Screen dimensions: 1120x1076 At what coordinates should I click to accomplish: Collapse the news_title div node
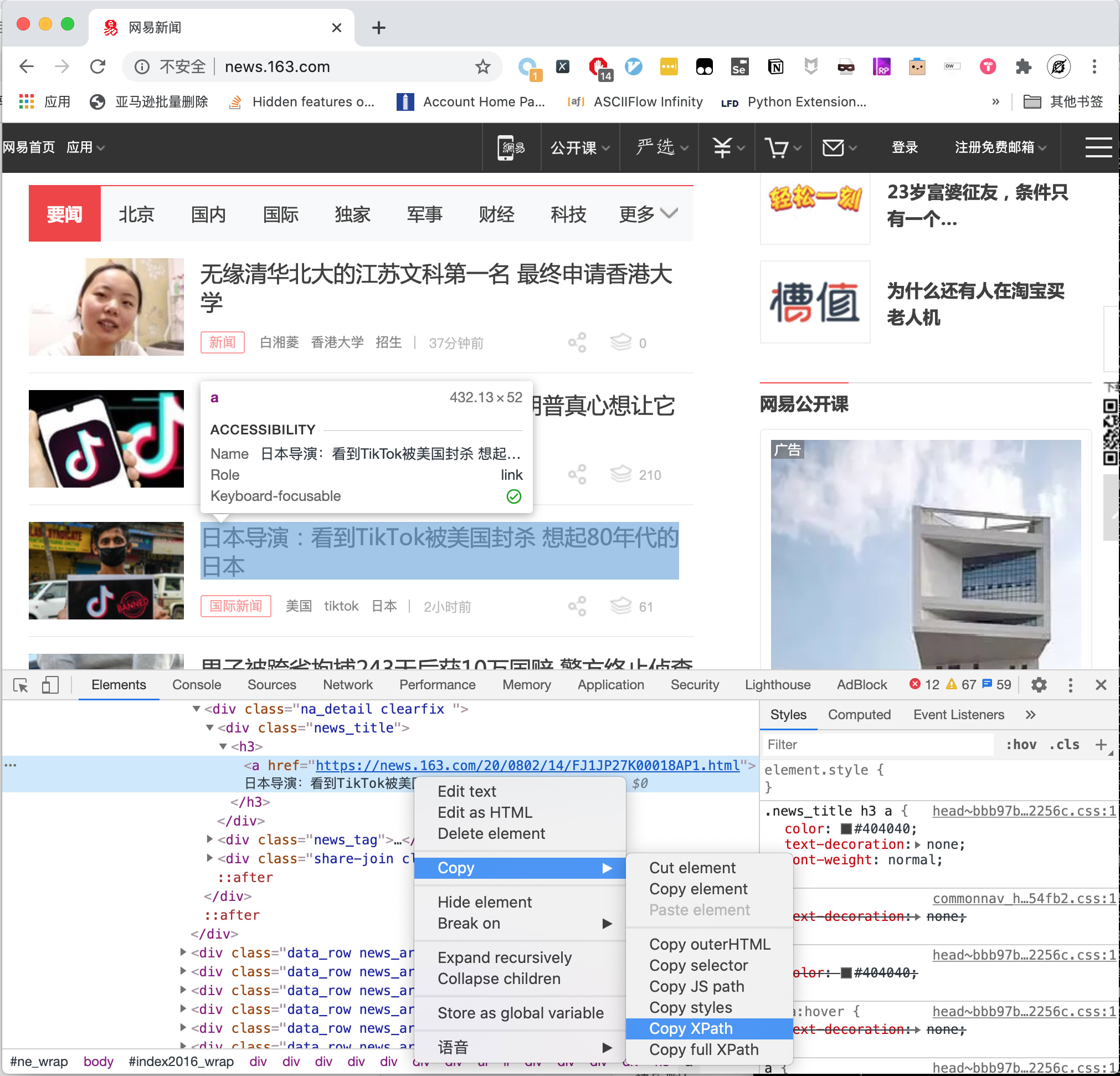point(210,728)
